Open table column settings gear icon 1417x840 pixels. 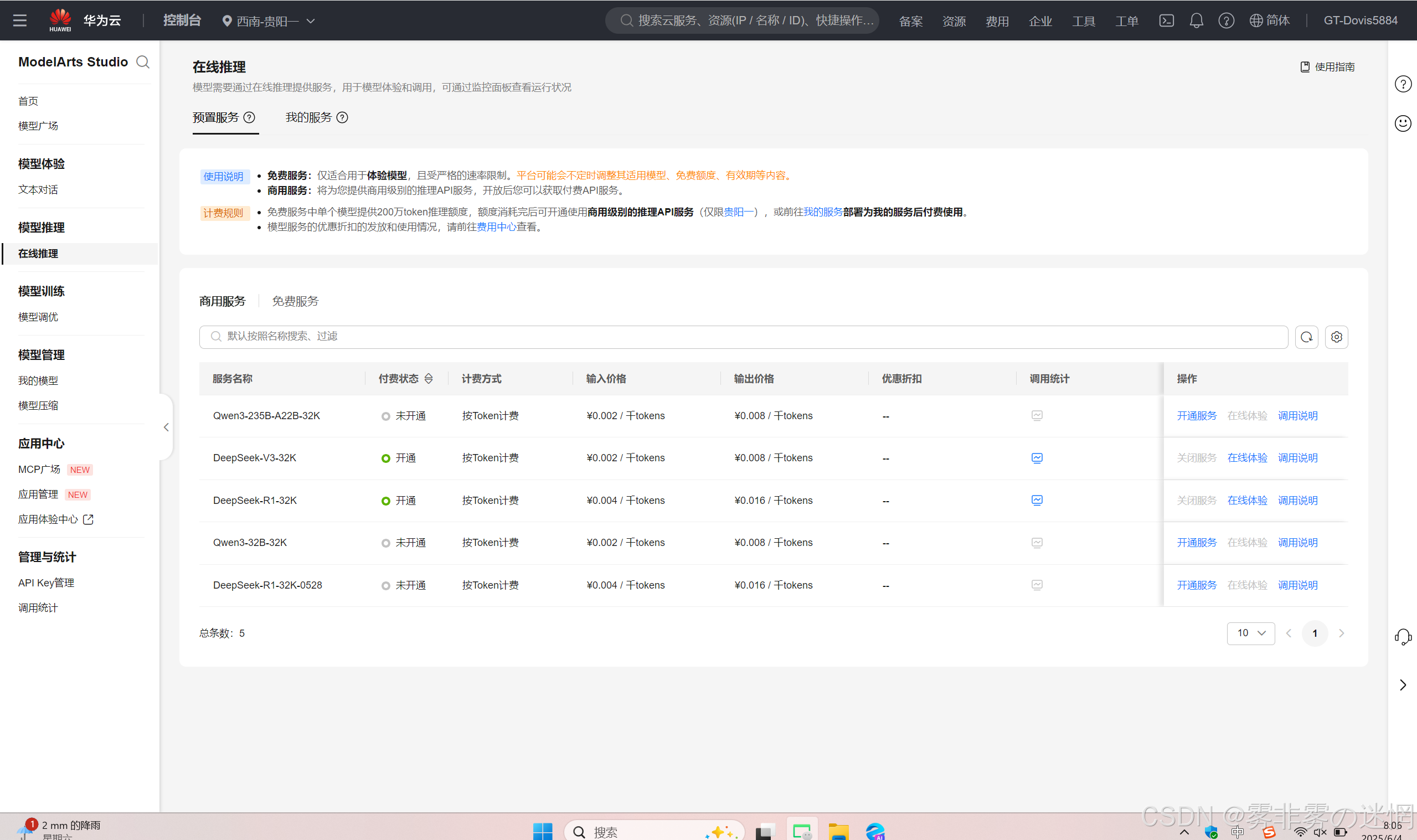[1336, 337]
